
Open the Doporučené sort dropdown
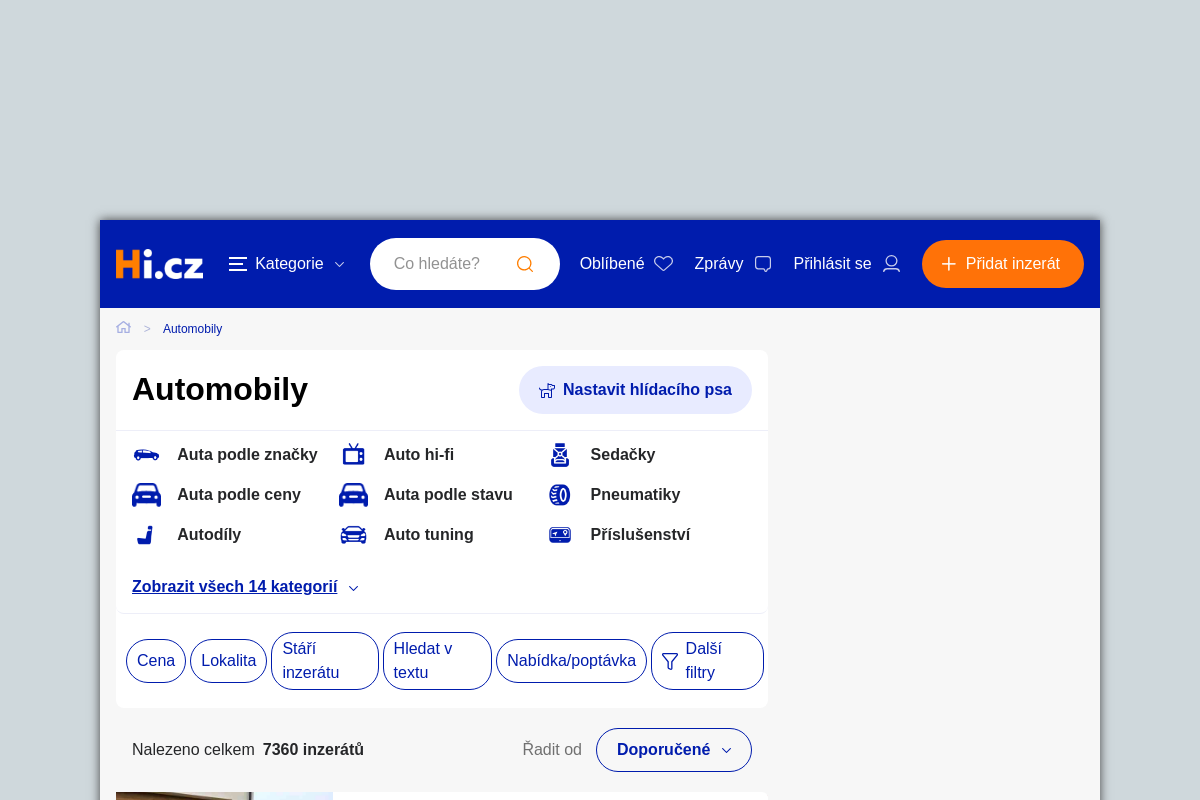click(x=673, y=750)
